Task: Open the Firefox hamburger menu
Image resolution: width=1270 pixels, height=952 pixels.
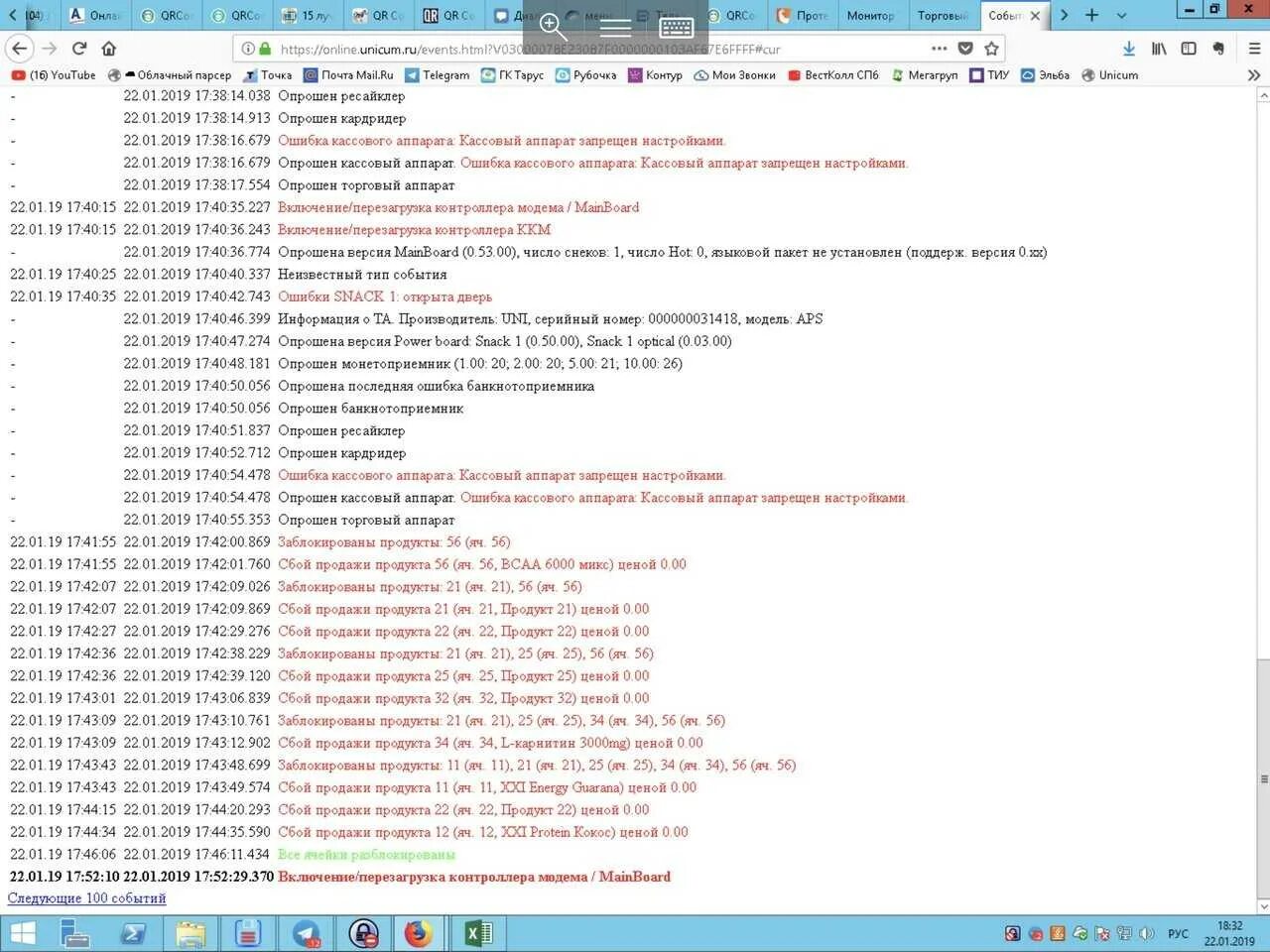Action: 1254,48
